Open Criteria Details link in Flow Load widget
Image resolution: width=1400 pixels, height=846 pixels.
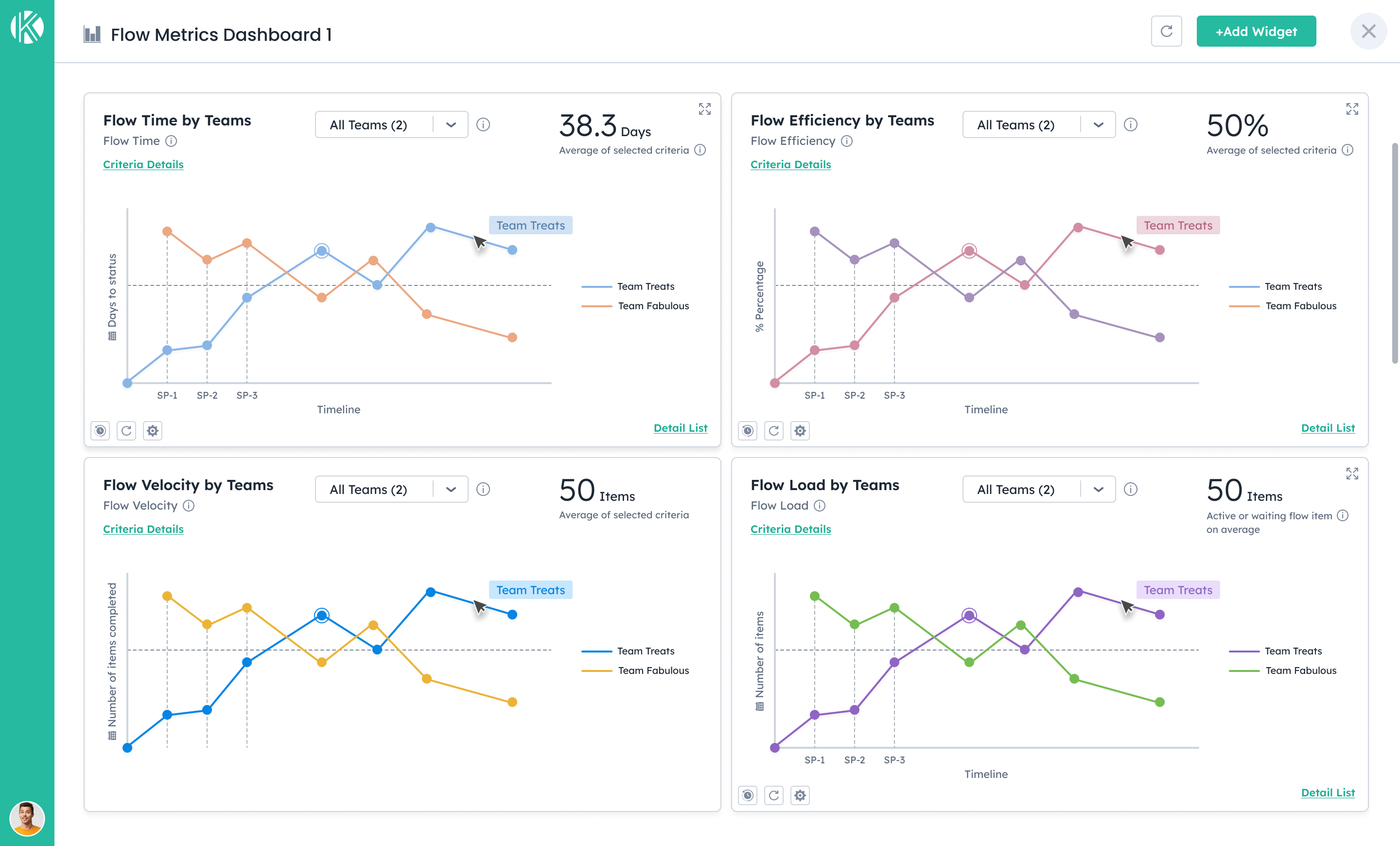click(x=790, y=529)
